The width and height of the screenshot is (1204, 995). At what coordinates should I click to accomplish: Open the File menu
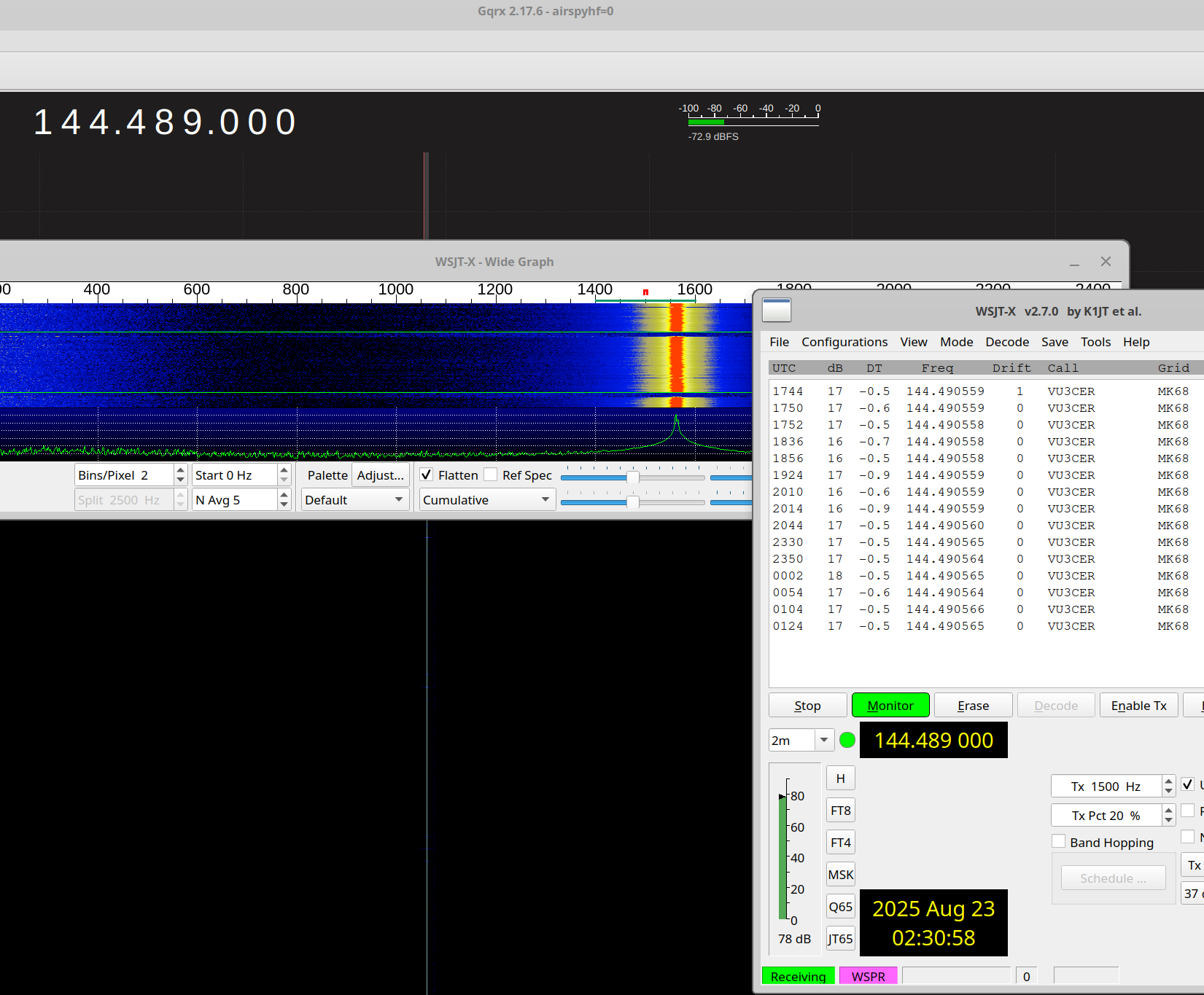point(779,342)
